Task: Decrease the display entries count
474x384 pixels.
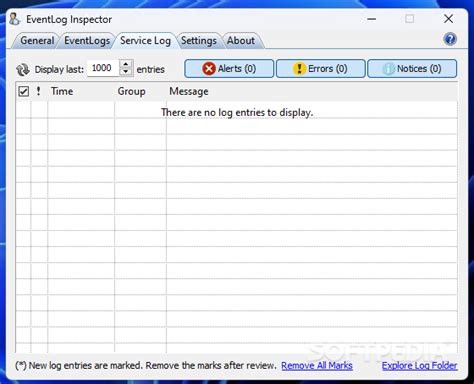Action: coord(126,72)
